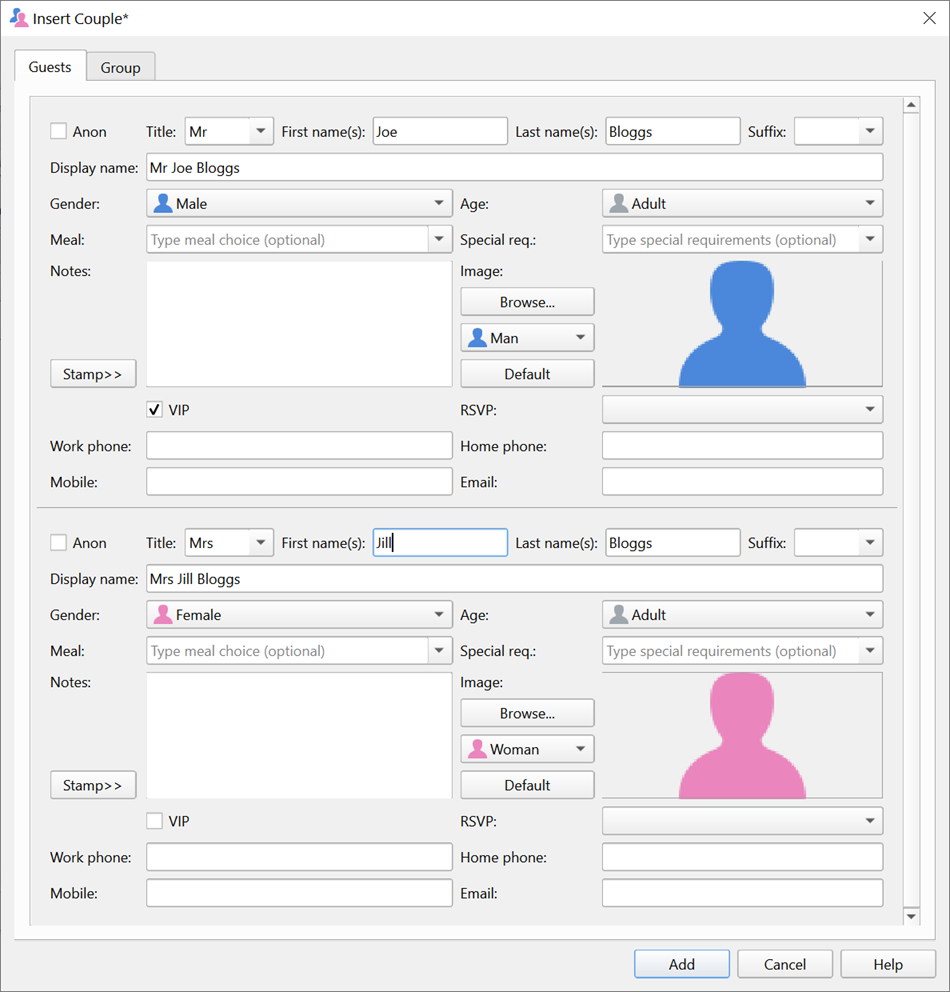The height and width of the screenshot is (992, 950).
Task: Open the Female gender dropdown
Action: coord(299,615)
